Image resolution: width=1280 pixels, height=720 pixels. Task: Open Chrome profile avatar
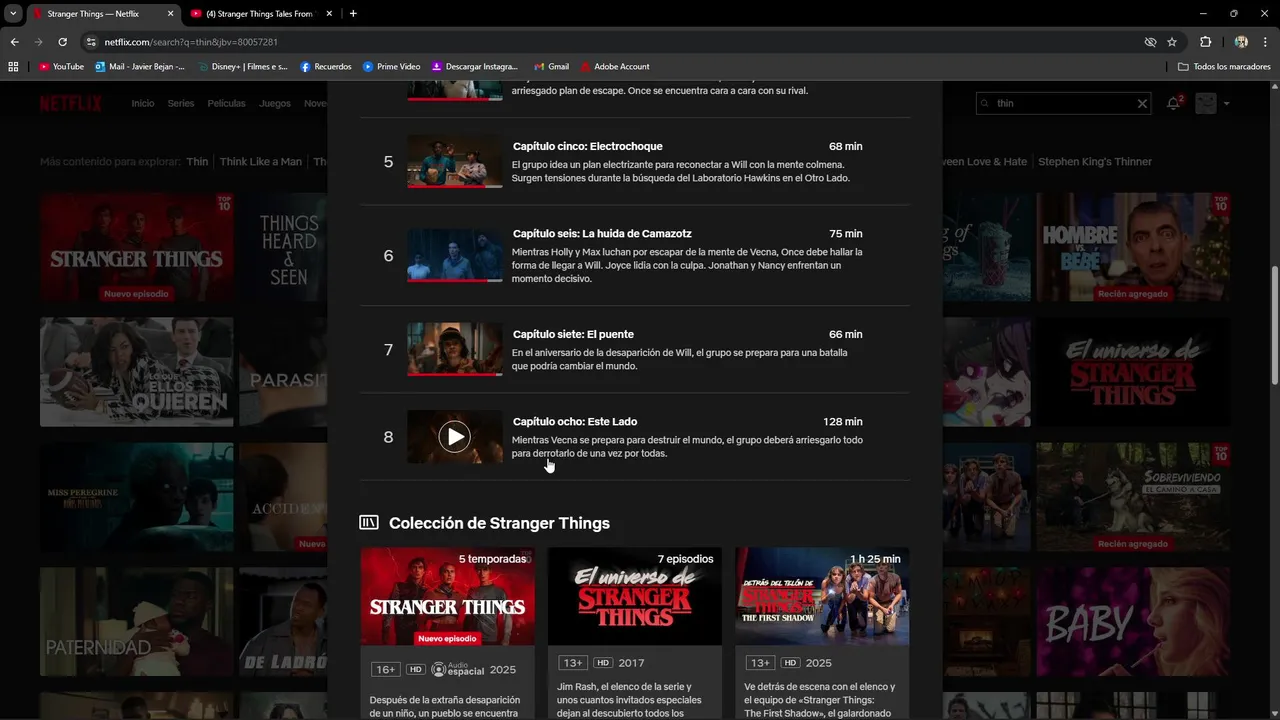point(1241,42)
